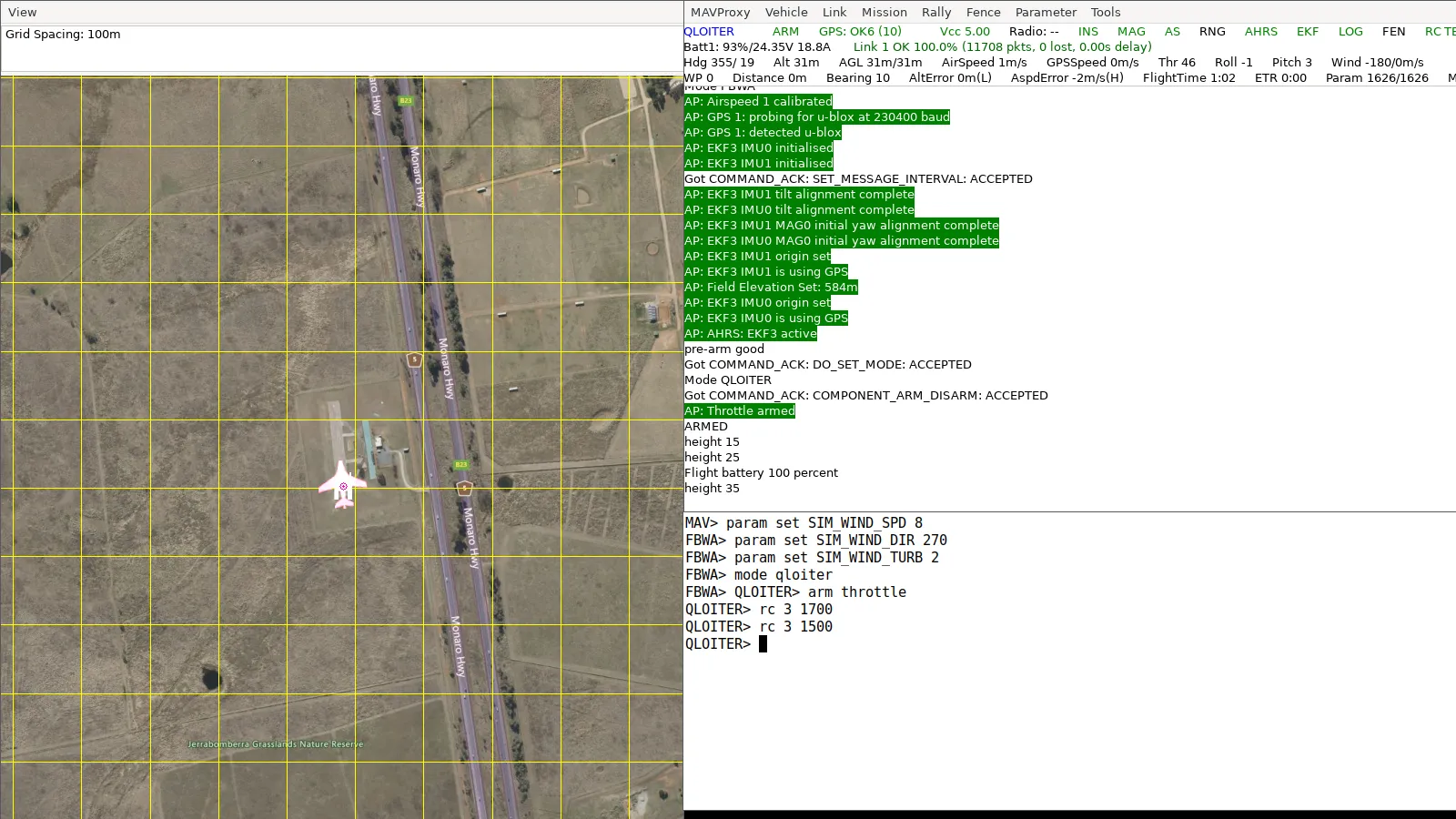The height and width of the screenshot is (819, 1456).
Task: Click the Thr 46 throttle readout
Action: point(1177,63)
